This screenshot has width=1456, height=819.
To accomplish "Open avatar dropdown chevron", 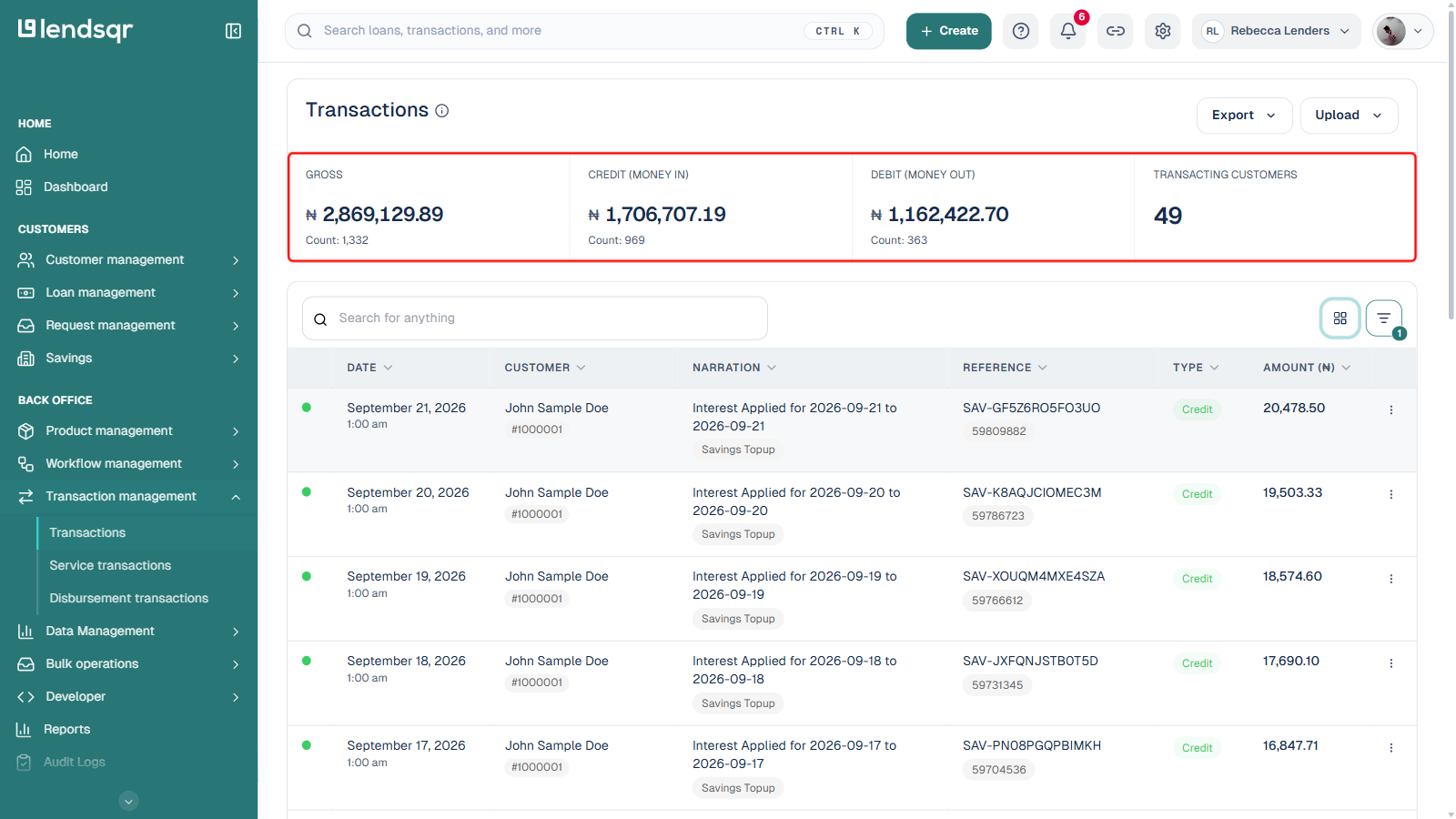I will pyautogui.click(x=1418, y=31).
